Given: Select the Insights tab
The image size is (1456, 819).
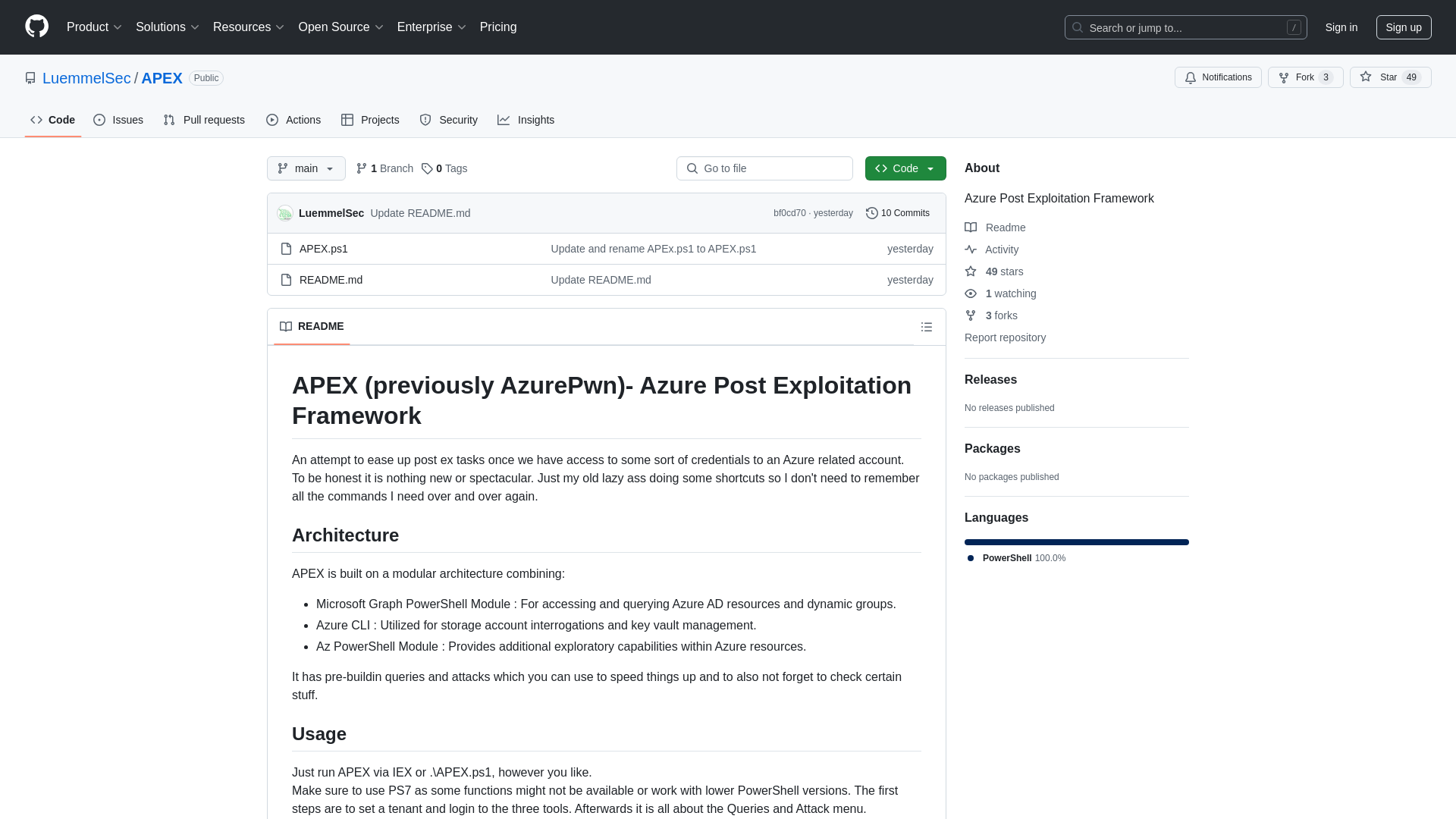Looking at the screenshot, I should pyautogui.click(x=525, y=119).
